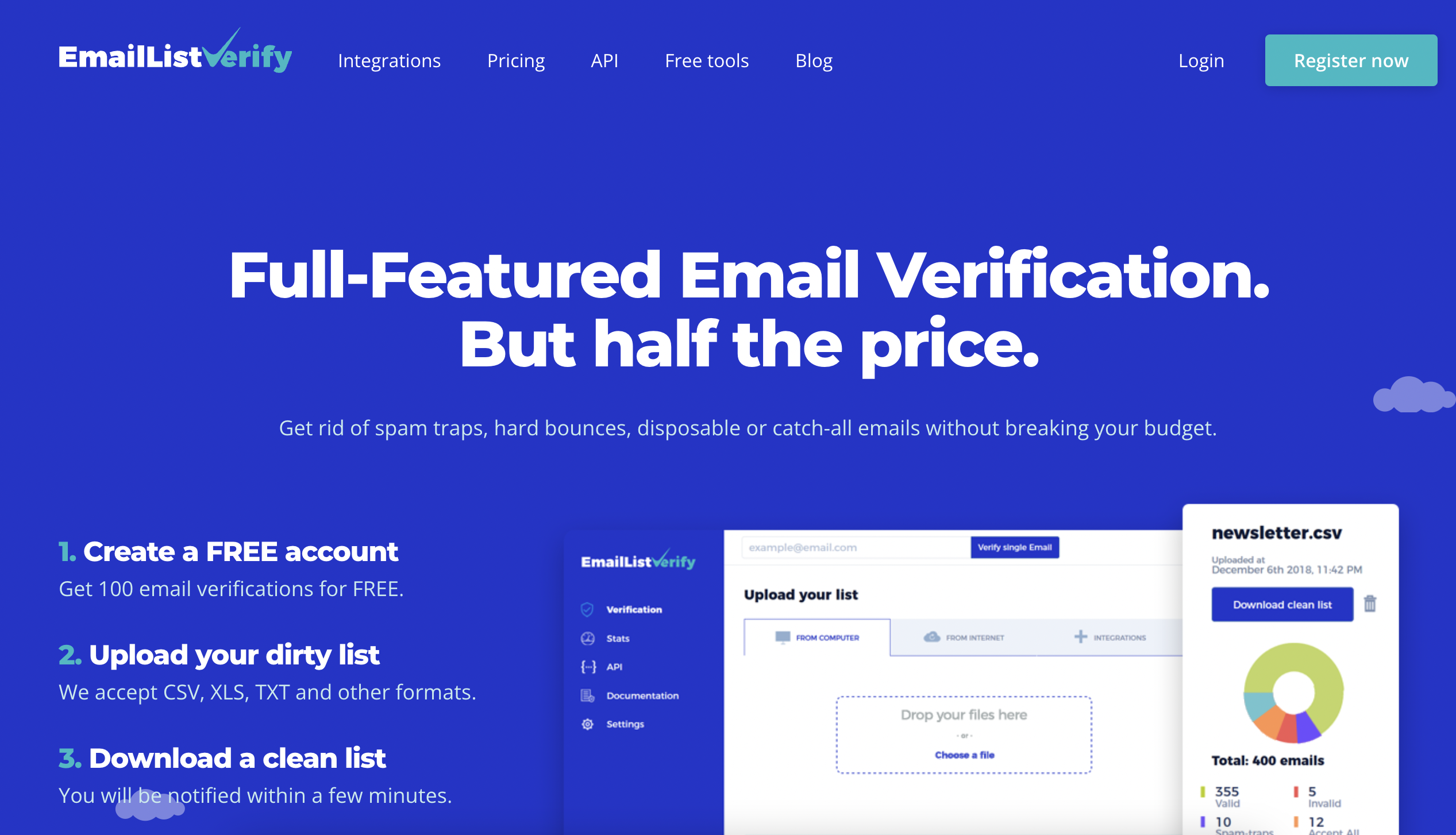Screen dimensions: 1456x835
Task: Click the example@email.com input field
Action: [855, 548]
